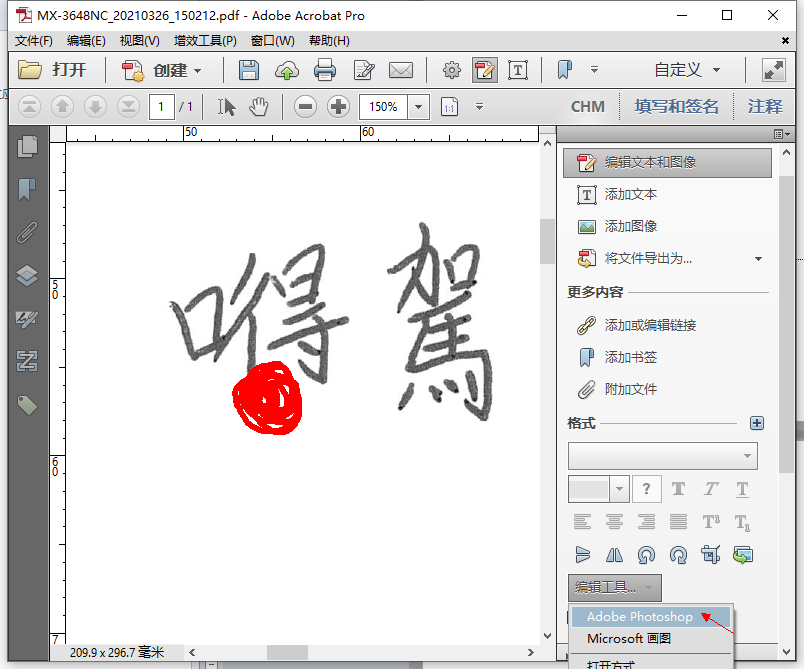
Task: Expand the export file dropdown arrow
Action: tap(758, 259)
